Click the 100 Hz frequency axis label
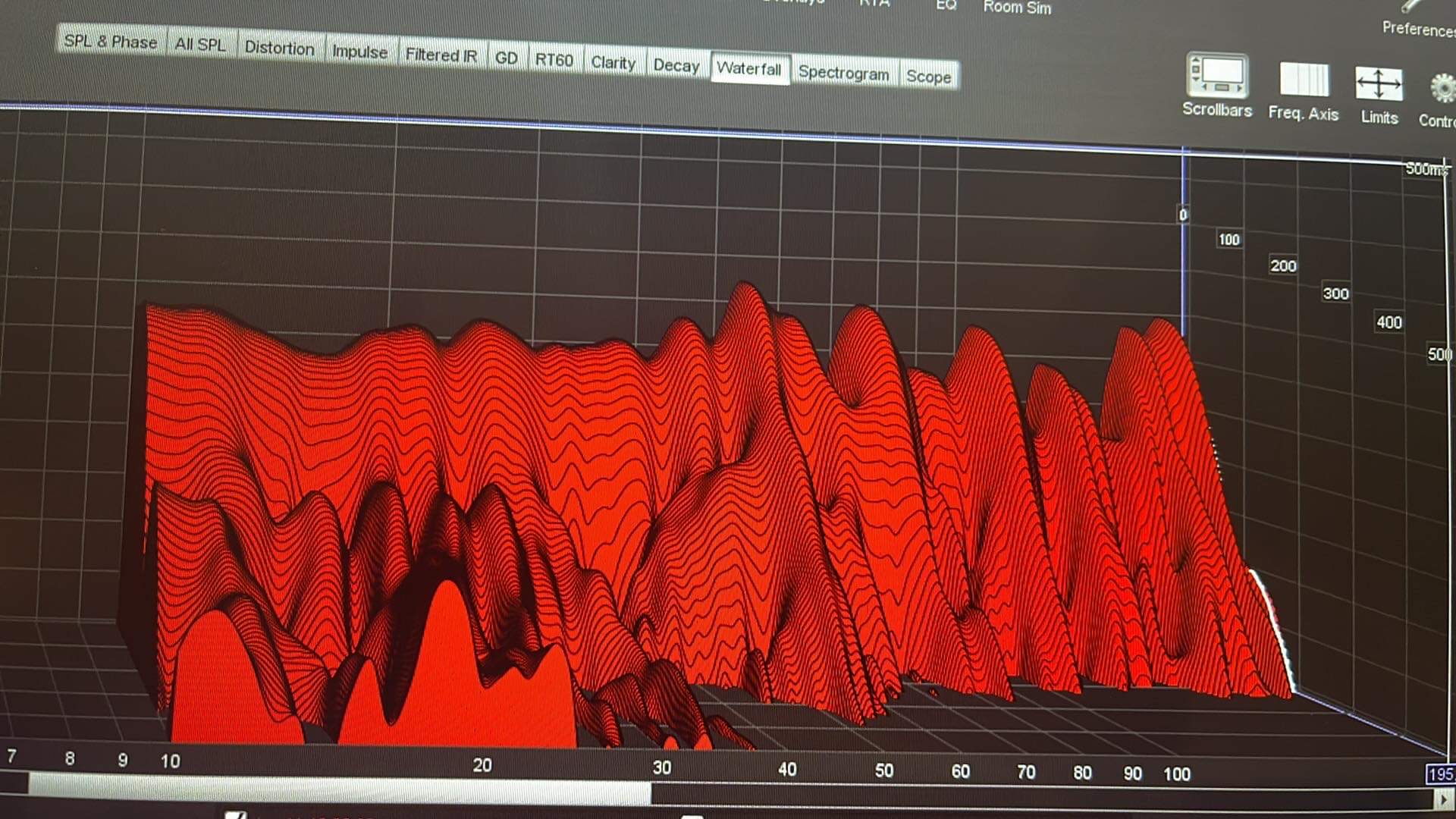This screenshot has width=1456, height=819. click(1177, 774)
